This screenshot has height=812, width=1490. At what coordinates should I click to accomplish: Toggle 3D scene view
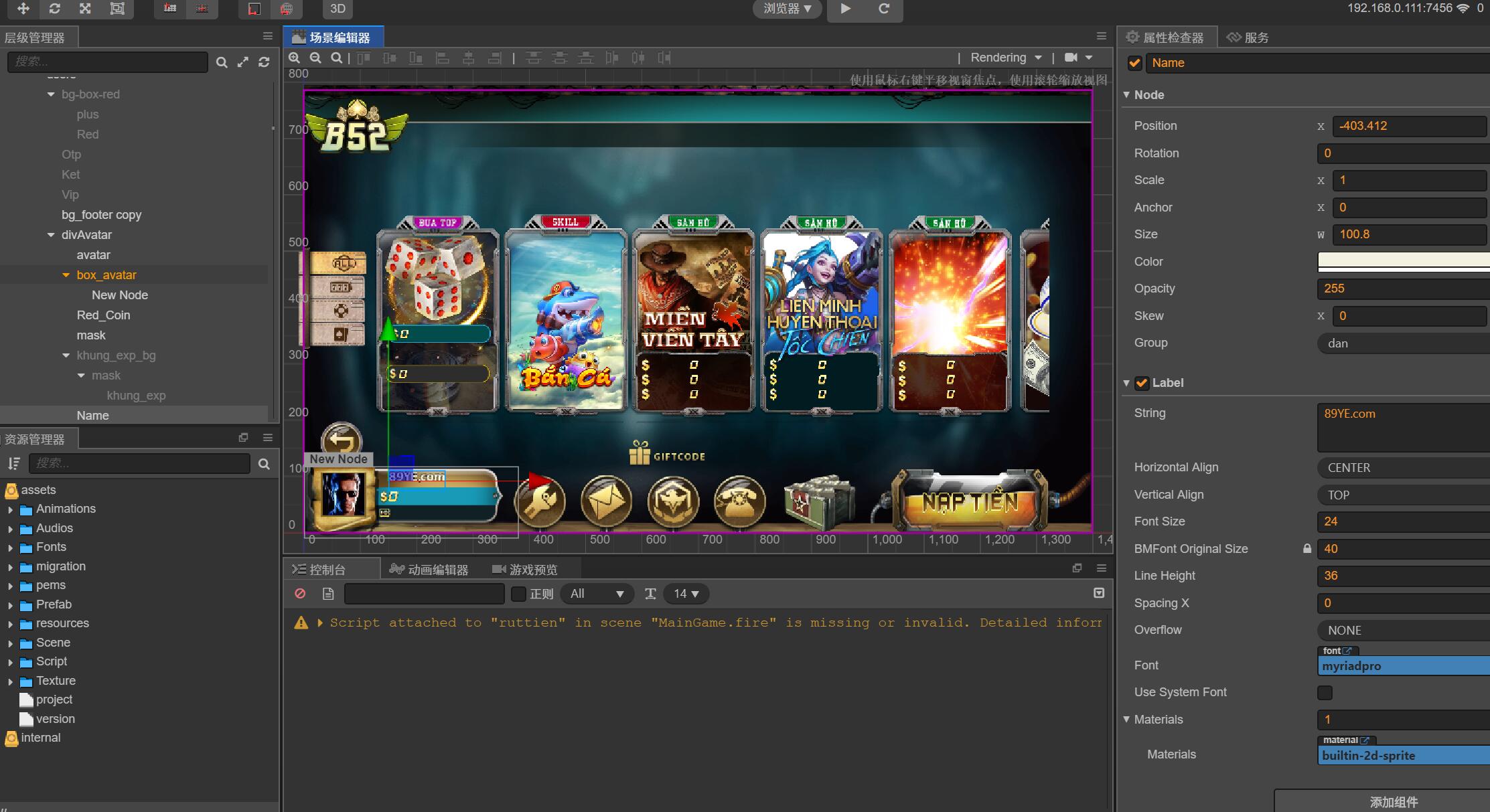pos(338,9)
